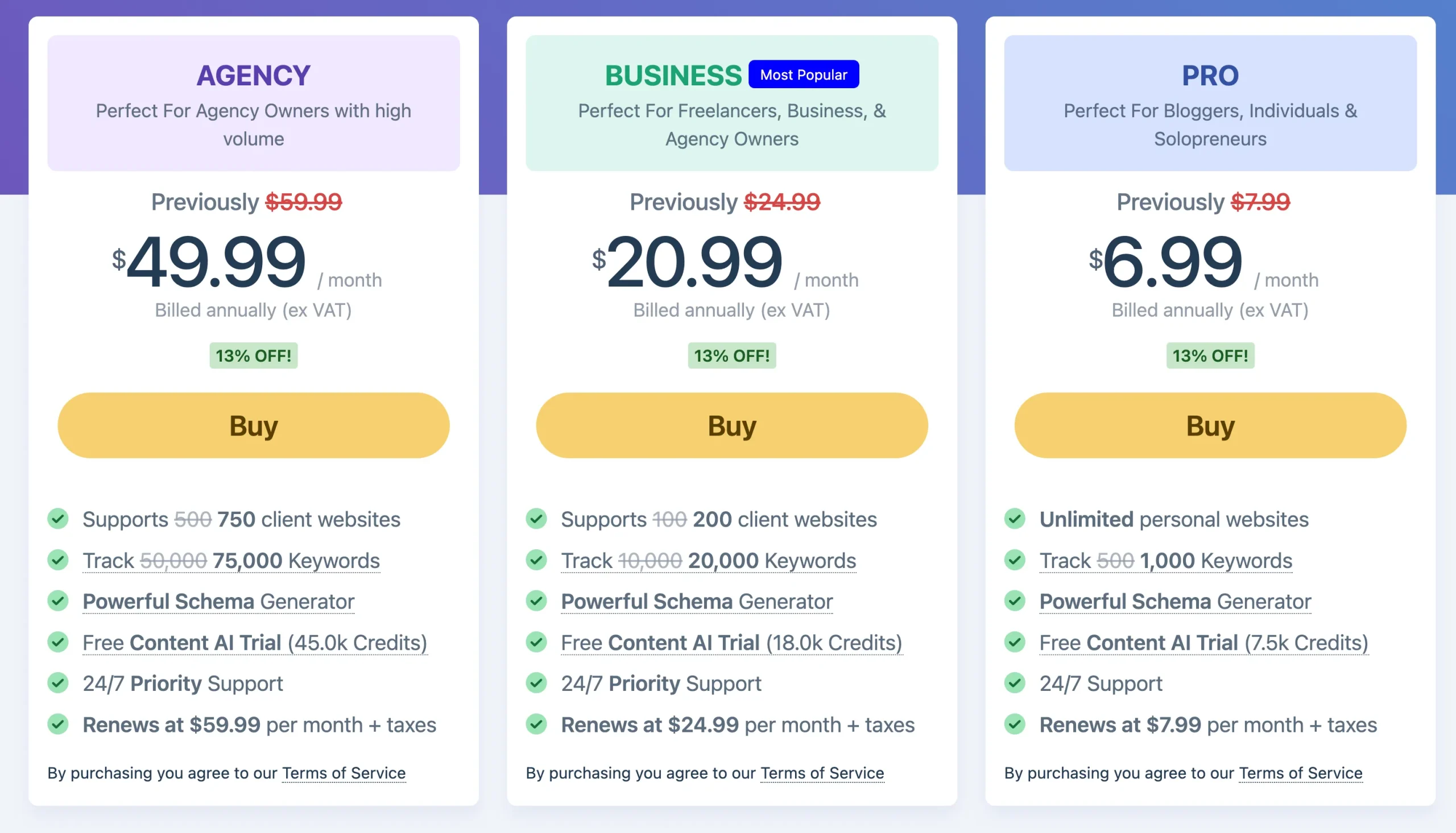Screen dimensions: 1456x833
Task: Open Terms of Service under the Pro plan
Action: [x=1300, y=772]
